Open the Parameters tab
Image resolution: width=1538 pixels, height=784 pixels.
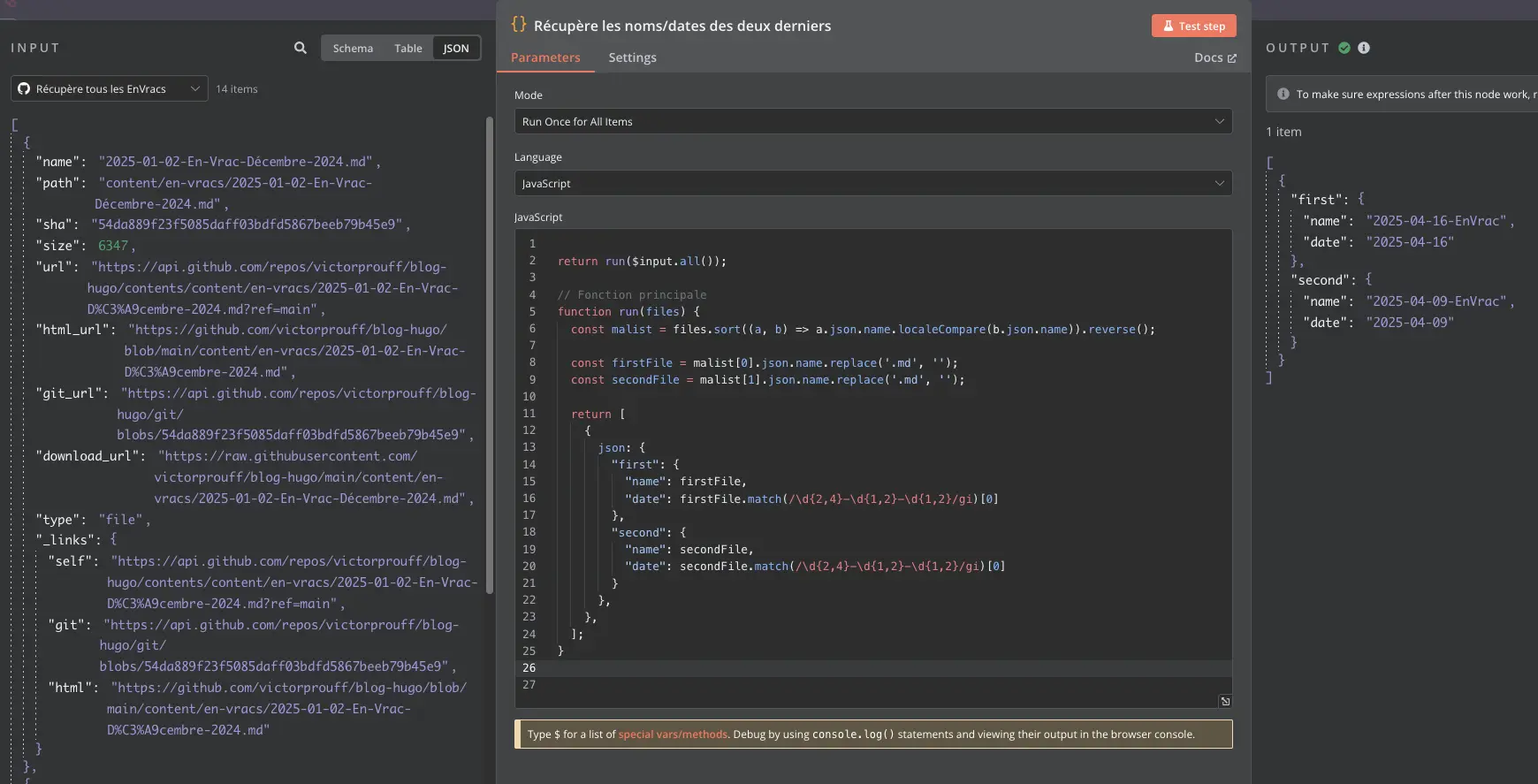(x=545, y=57)
